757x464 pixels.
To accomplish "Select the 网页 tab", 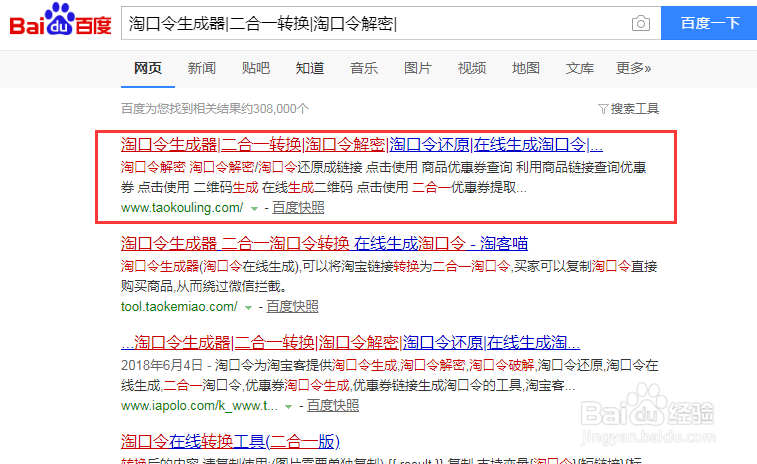I will [x=148, y=68].
